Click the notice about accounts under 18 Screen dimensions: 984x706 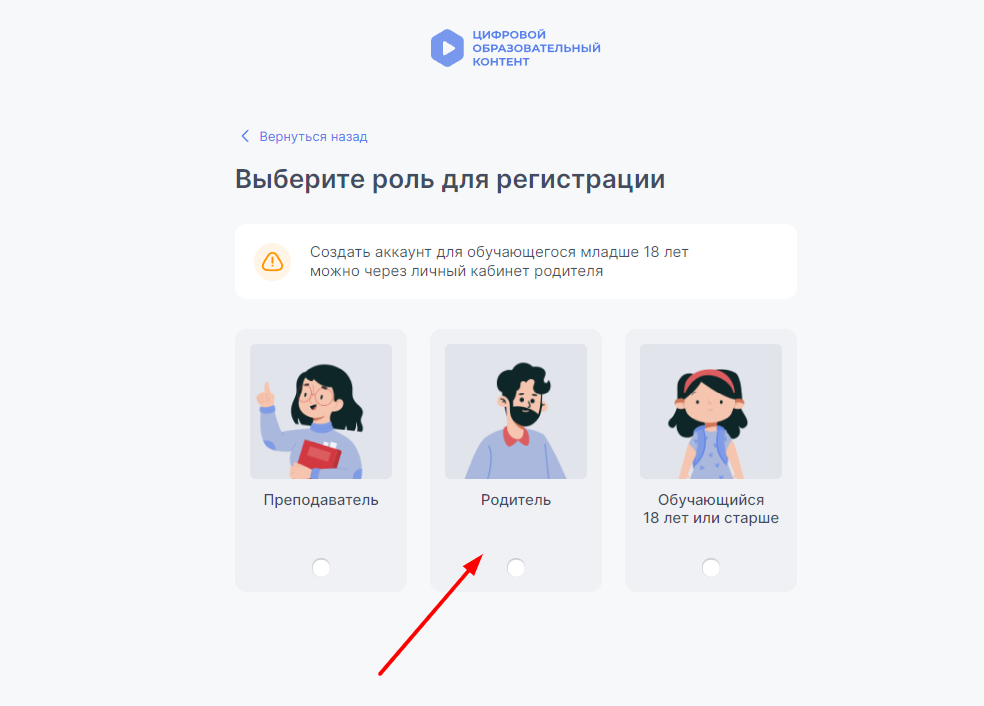516,261
